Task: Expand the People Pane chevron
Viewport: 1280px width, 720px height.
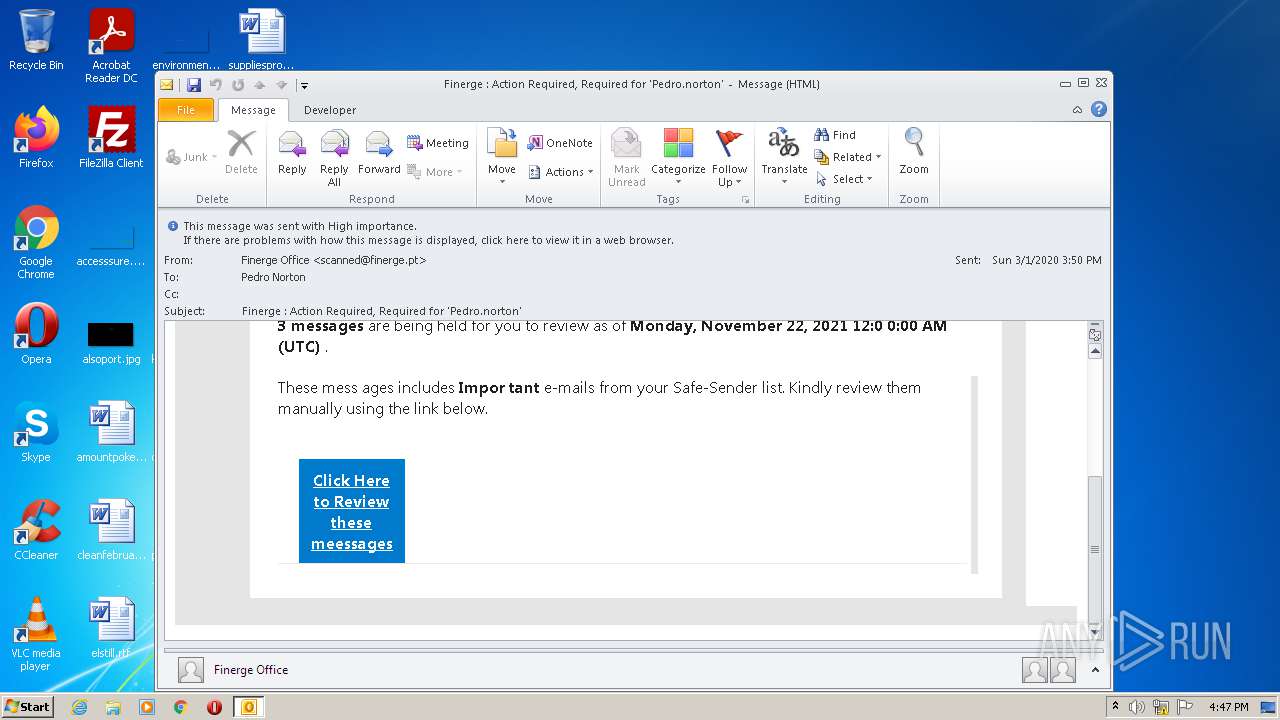Action: tap(1095, 670)
